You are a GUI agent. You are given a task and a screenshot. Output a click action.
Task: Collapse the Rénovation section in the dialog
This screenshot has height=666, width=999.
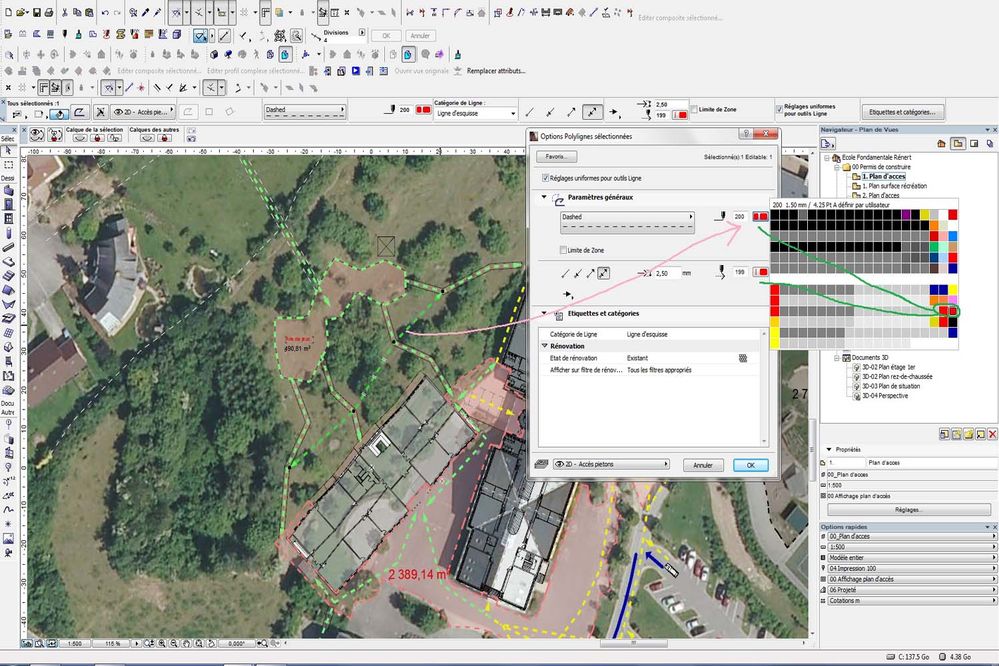coord(543,344)
